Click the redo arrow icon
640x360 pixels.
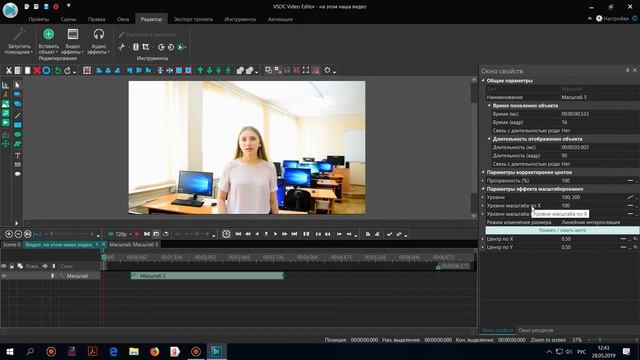point(67,71)
